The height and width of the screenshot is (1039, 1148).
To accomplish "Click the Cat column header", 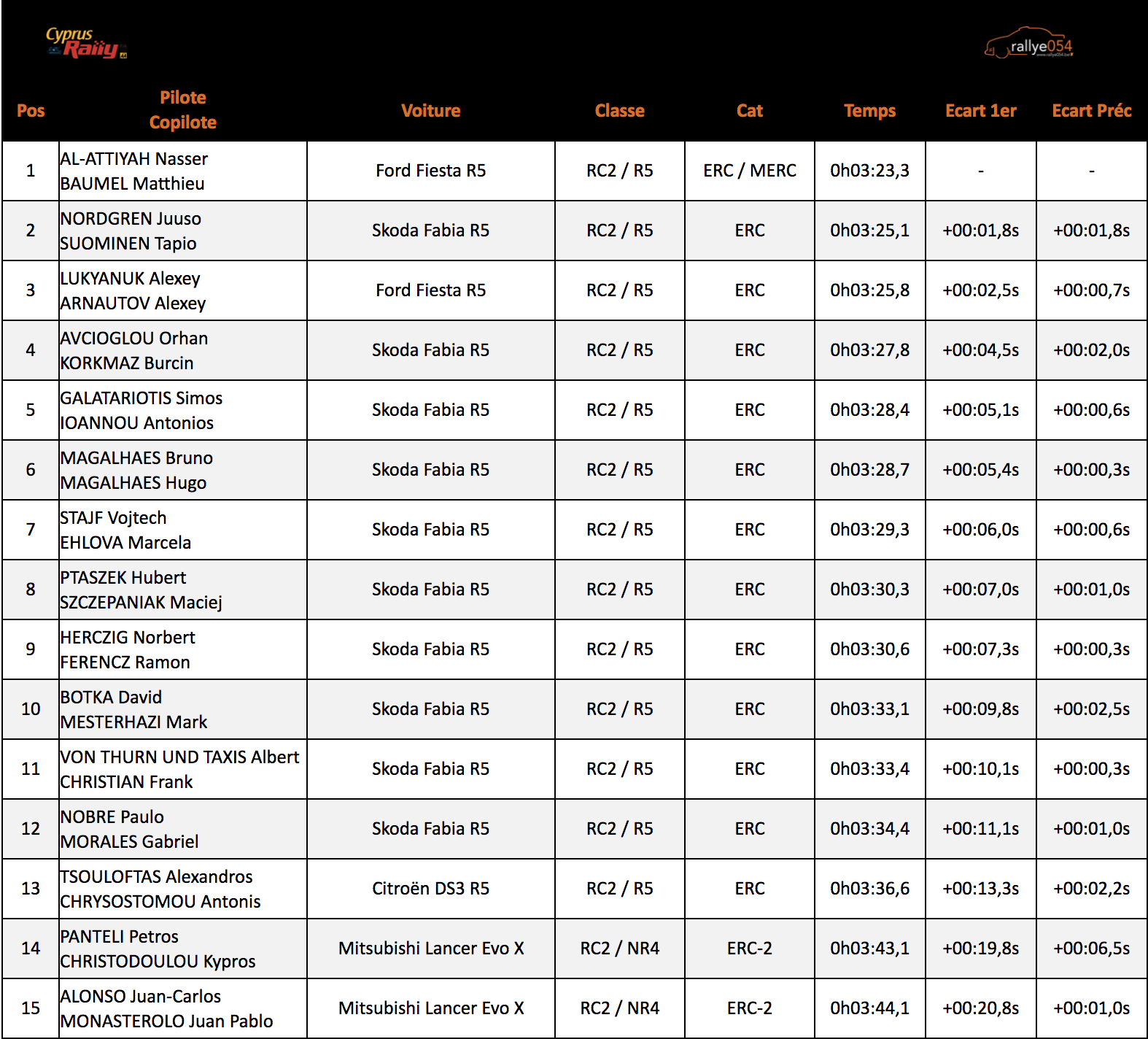I will tap(750, 111).
